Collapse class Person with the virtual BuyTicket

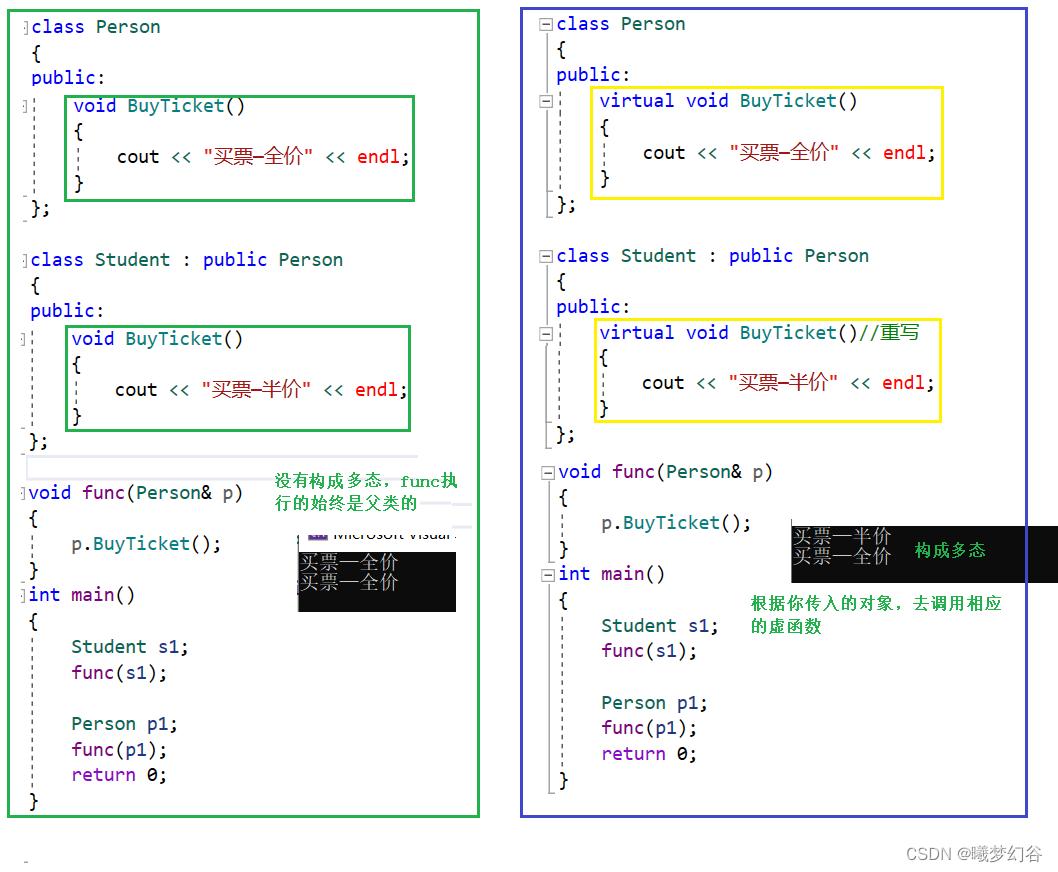[546, 25]
